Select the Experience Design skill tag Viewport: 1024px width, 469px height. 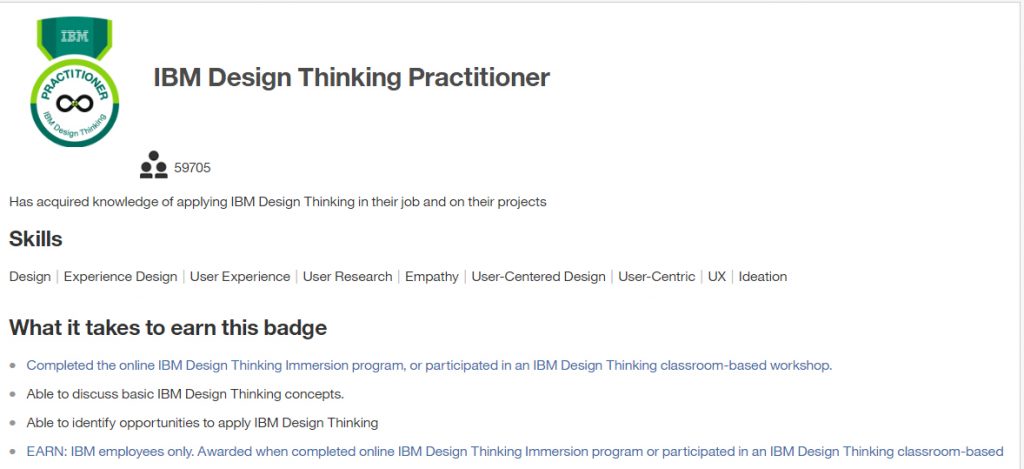pyautogui.click(x=121, y=276)
